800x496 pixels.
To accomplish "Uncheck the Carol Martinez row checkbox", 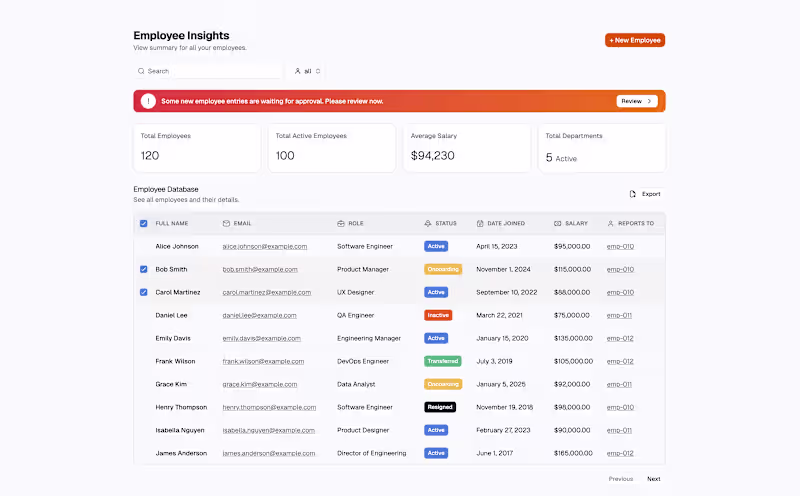I will click(x=143, y=292).
